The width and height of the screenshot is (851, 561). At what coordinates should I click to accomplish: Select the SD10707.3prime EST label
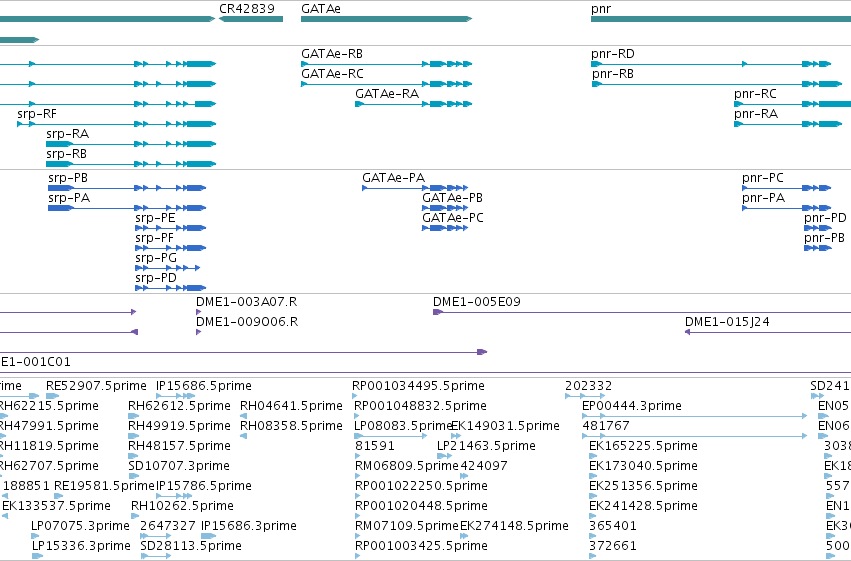click(179, 467)
